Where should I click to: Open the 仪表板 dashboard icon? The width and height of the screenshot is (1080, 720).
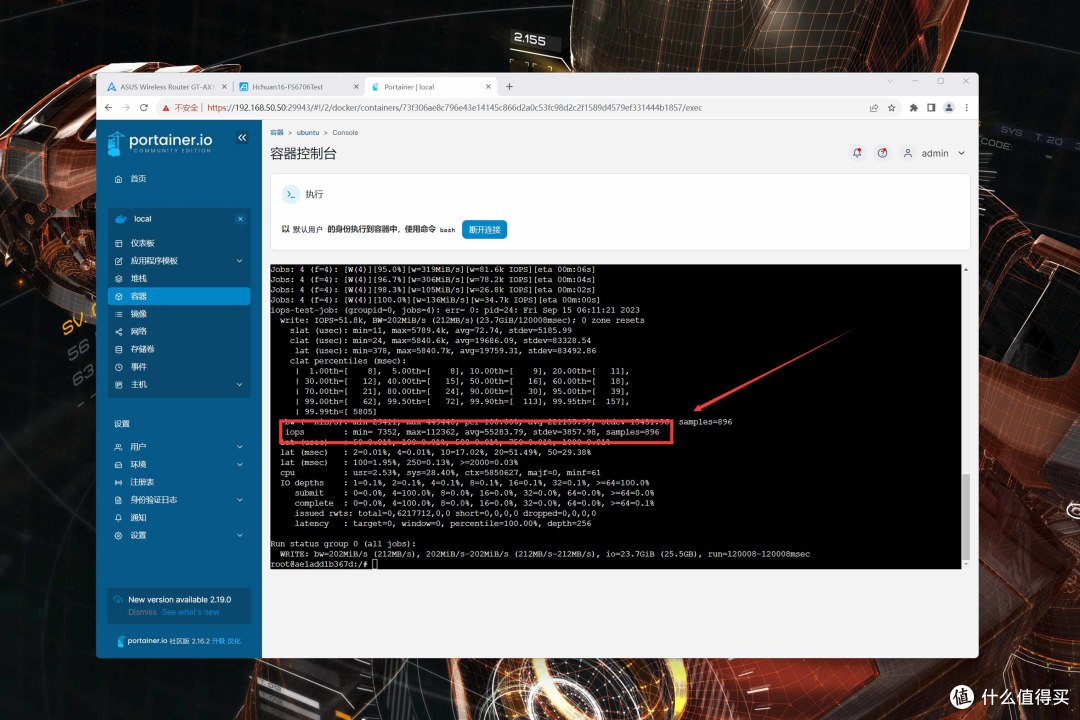(x=118, y=243)
